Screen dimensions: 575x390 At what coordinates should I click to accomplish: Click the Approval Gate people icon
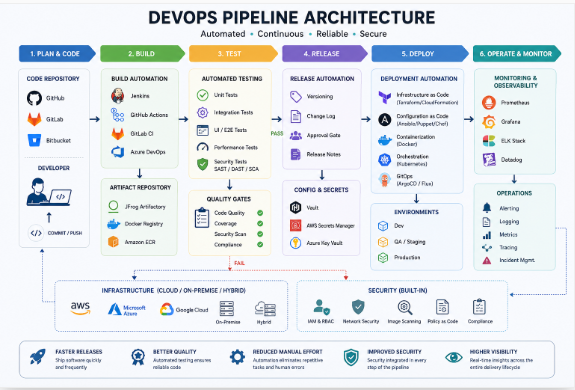click(296, 136)
